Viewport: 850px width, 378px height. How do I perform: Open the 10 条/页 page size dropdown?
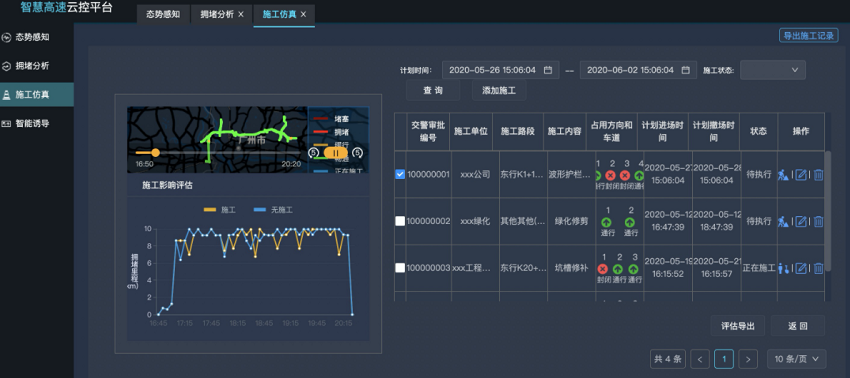(x=797, y=359)
